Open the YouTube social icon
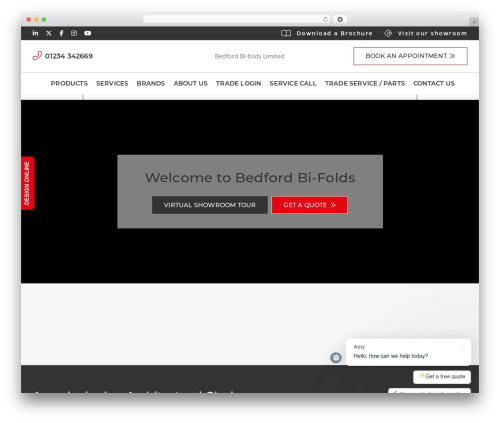The height and width of the screenshot is (423, 500). tap(88, 33)
